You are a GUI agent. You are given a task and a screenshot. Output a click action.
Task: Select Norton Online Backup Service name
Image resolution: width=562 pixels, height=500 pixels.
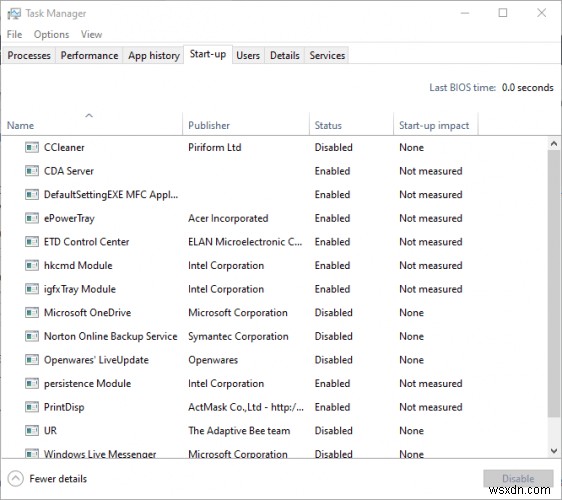(x=111, y=337)
